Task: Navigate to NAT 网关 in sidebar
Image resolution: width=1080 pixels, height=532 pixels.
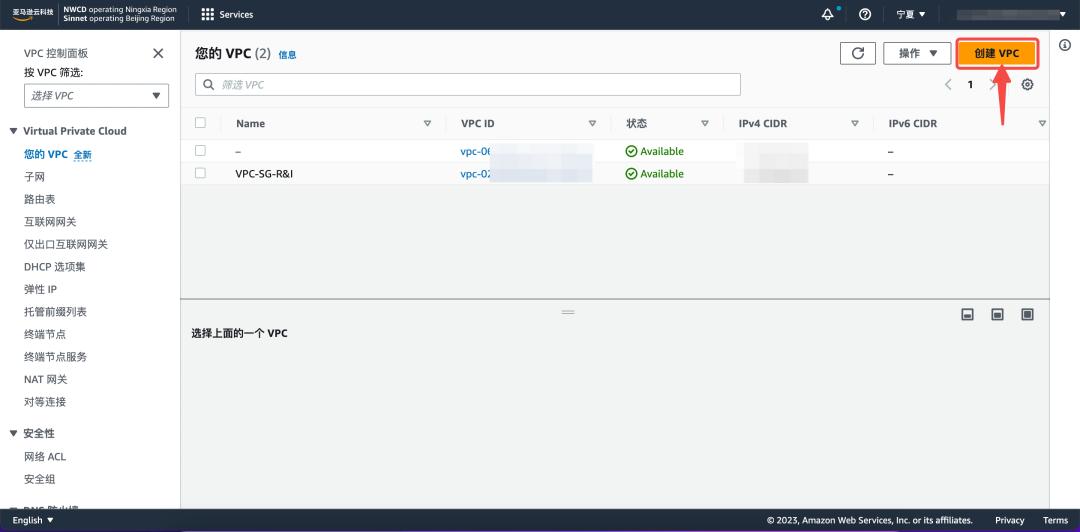Action: [x=45, y=379]
